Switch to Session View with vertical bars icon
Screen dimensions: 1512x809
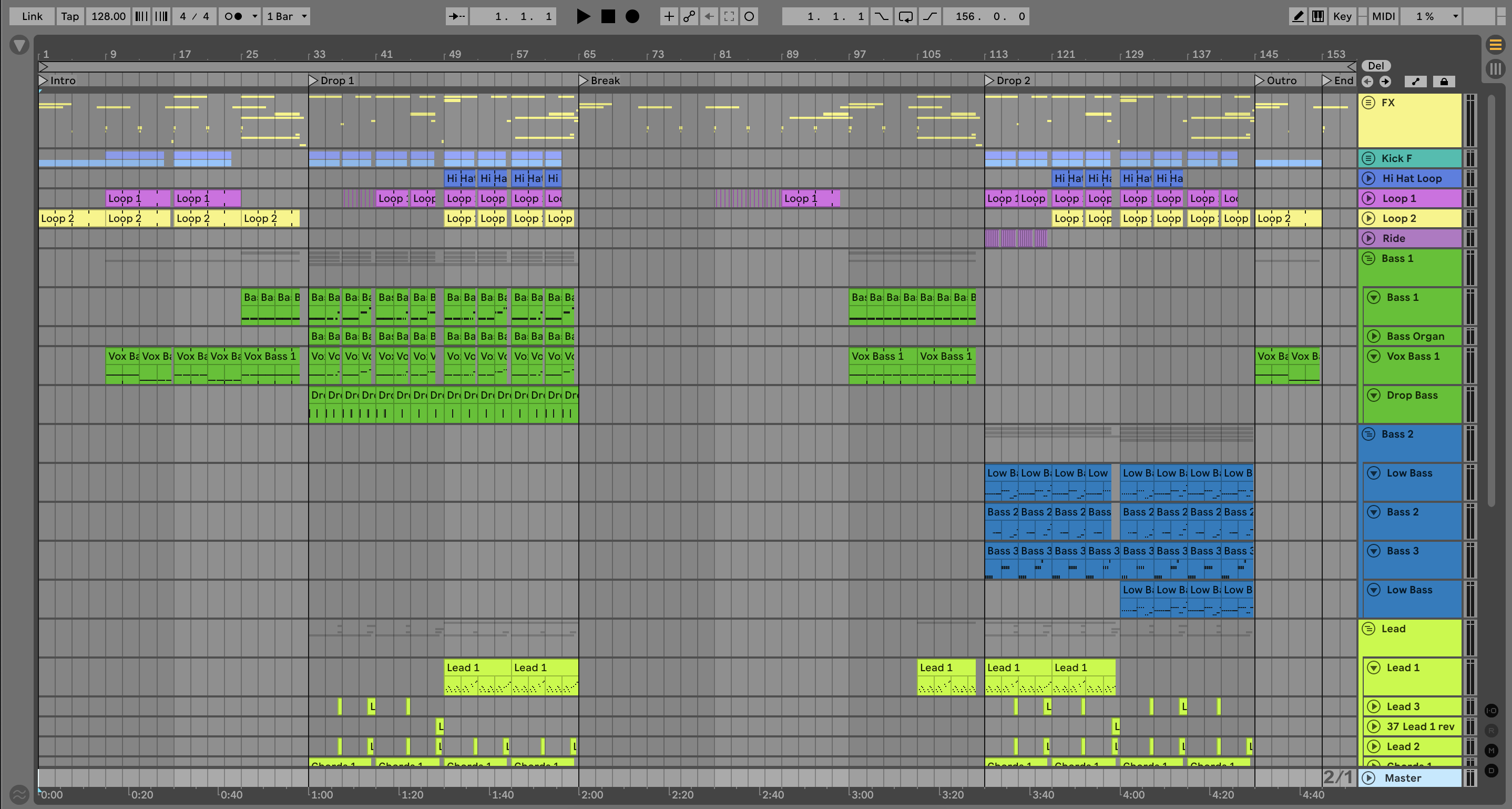point(1495,69)
